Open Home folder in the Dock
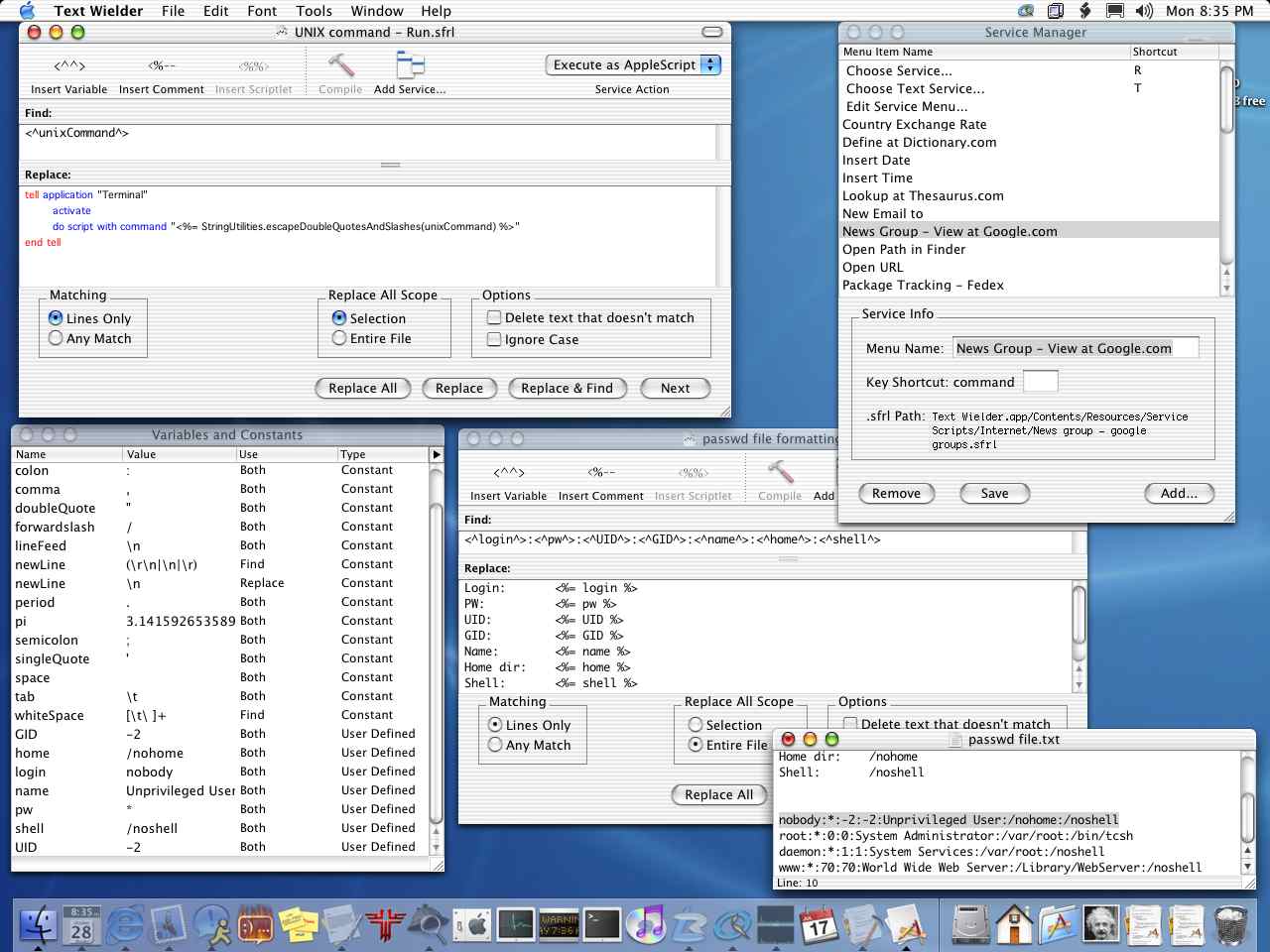 [1014, 926]
